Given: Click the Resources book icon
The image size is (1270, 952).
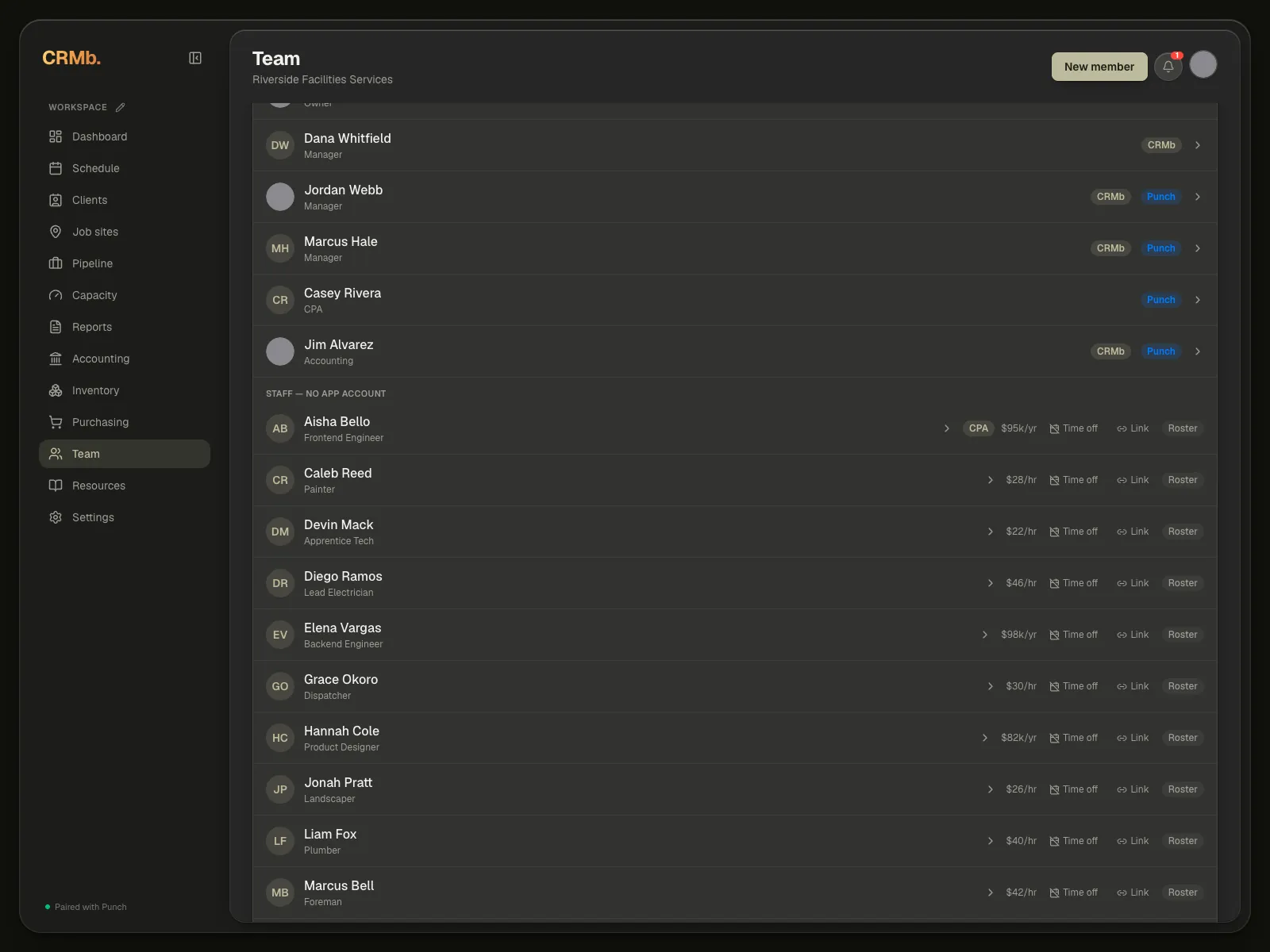Looking at the screenshot, I should (x=56, y=486).
